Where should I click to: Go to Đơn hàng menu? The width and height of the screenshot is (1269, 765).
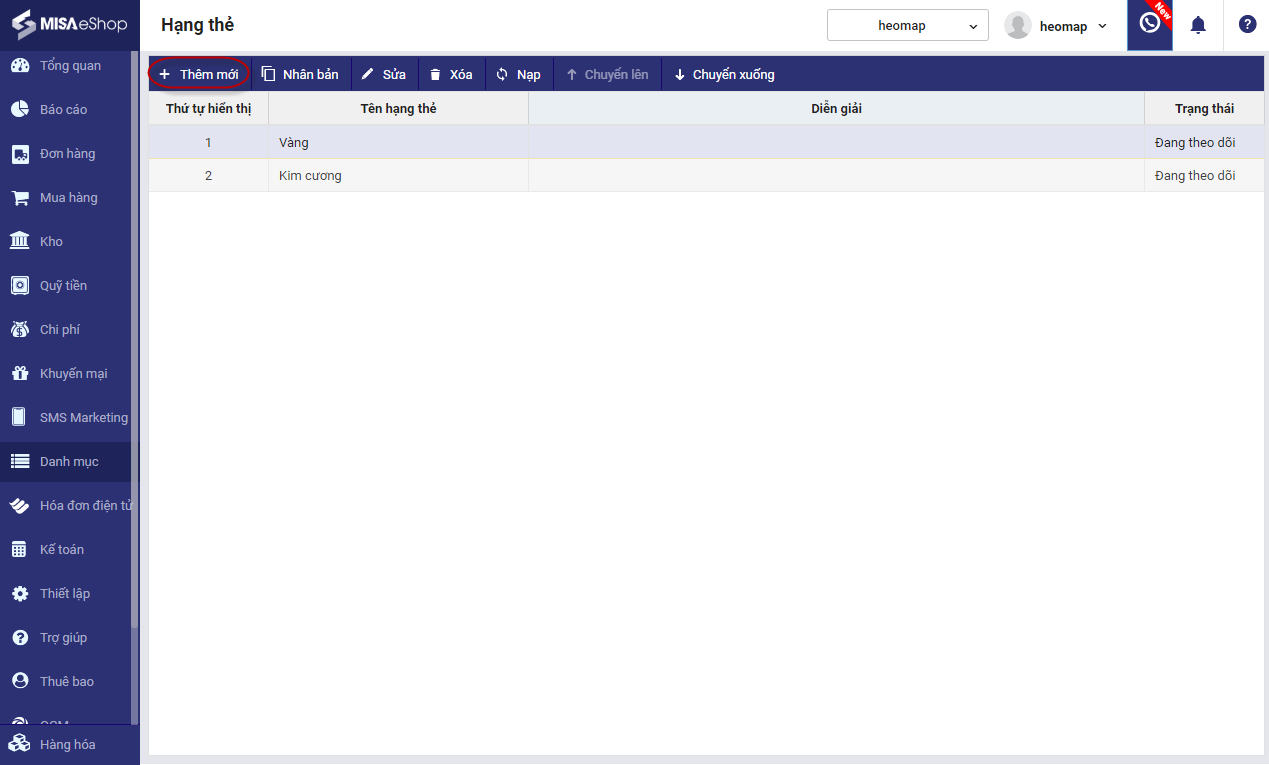(x=67, y=154)
